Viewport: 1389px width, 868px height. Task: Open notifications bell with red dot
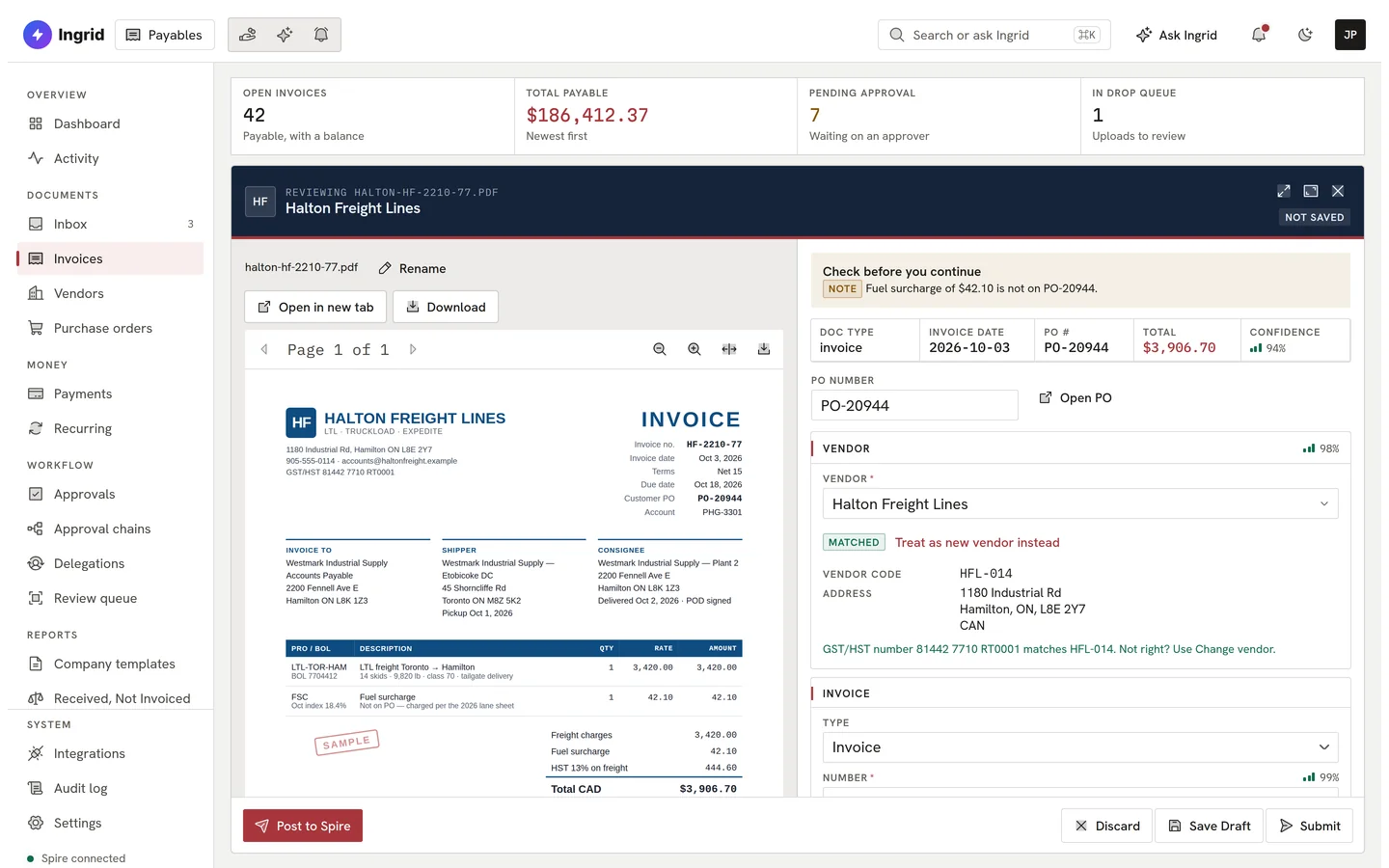tap(1259, 35)
